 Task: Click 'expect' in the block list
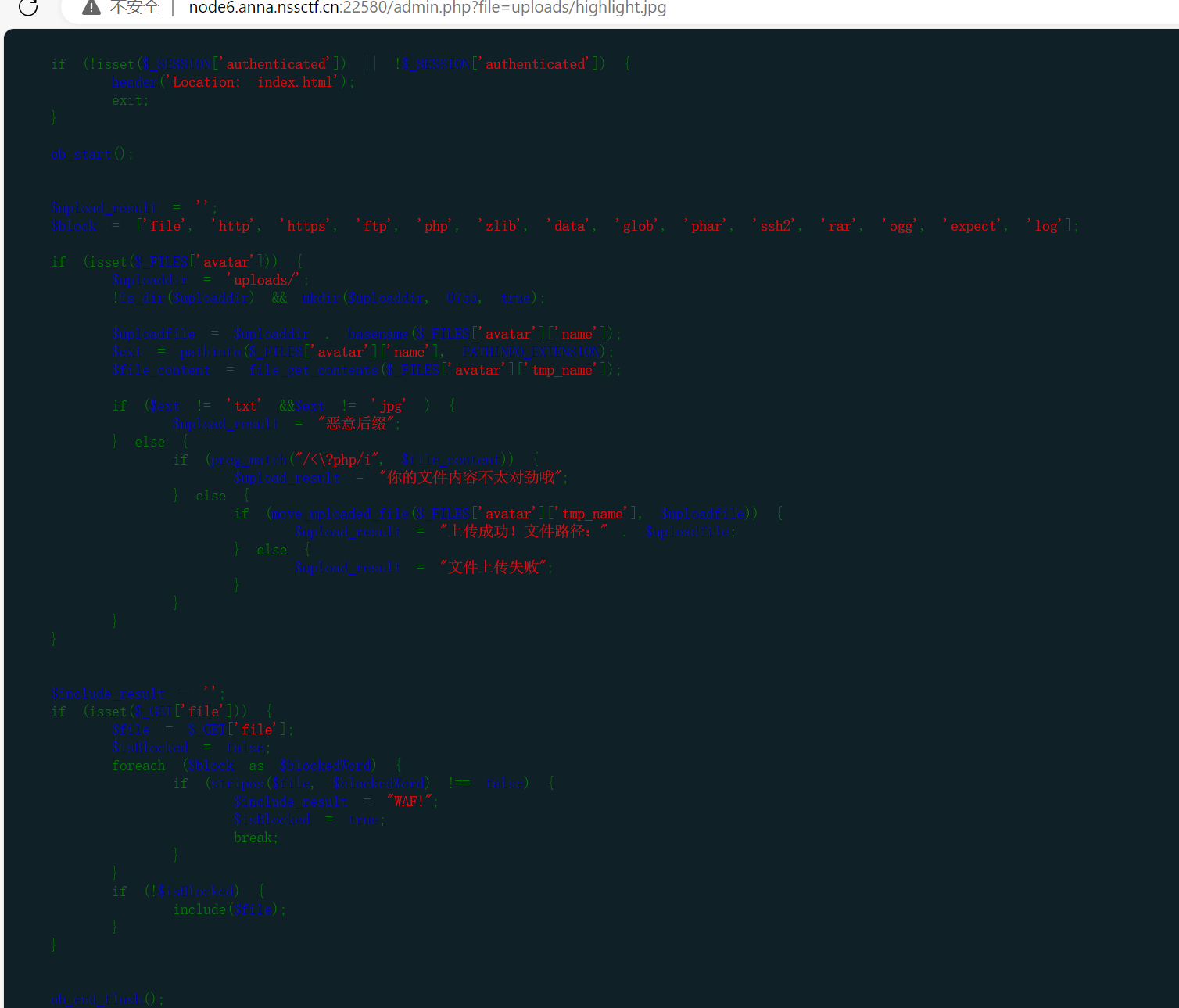pos(973,226)
